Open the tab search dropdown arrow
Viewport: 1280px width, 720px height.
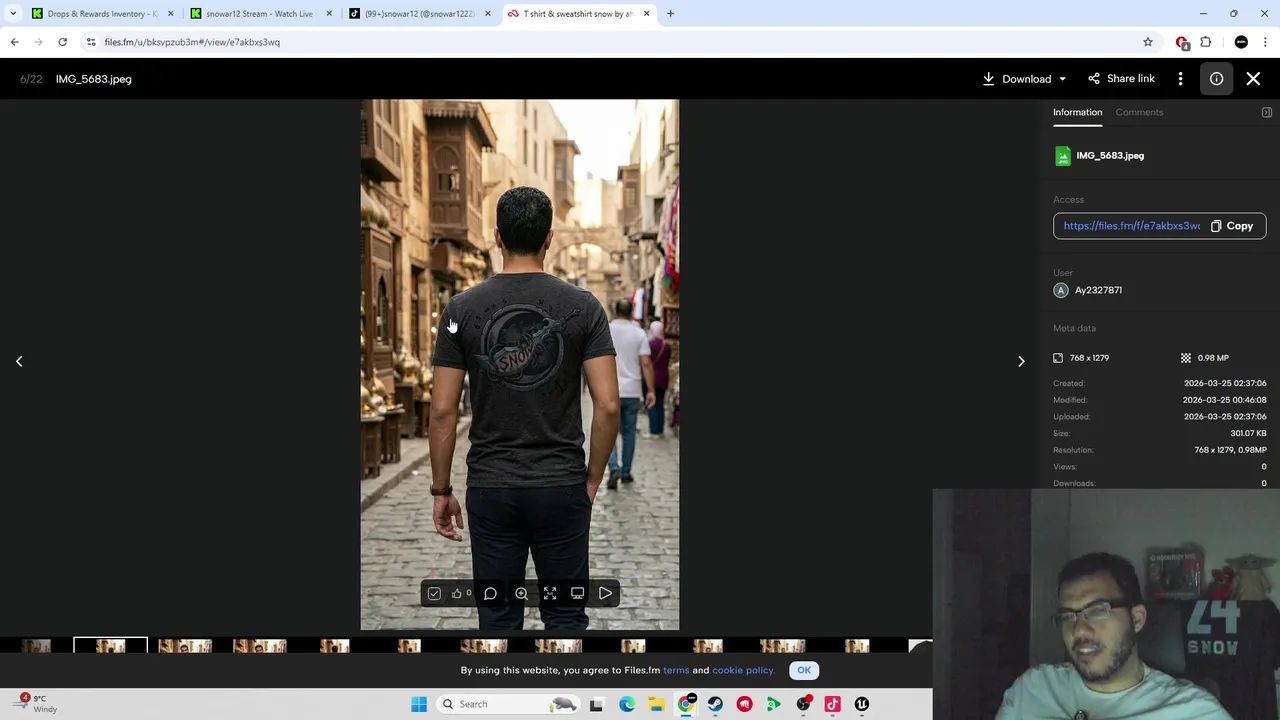[x=13, y=14]
